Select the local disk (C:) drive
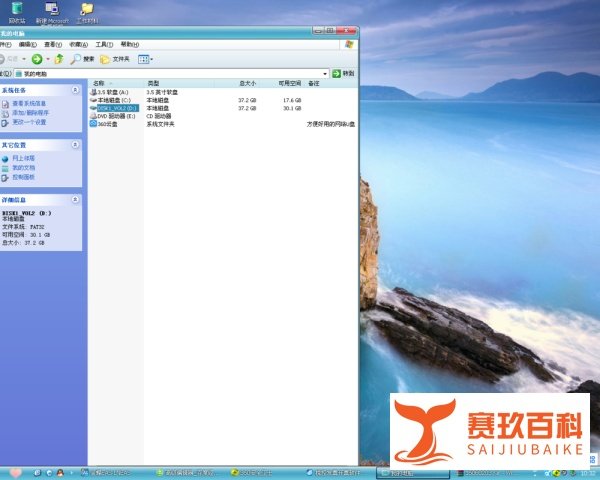The width and height of the screenshot is (600, 480). [113, 100]
